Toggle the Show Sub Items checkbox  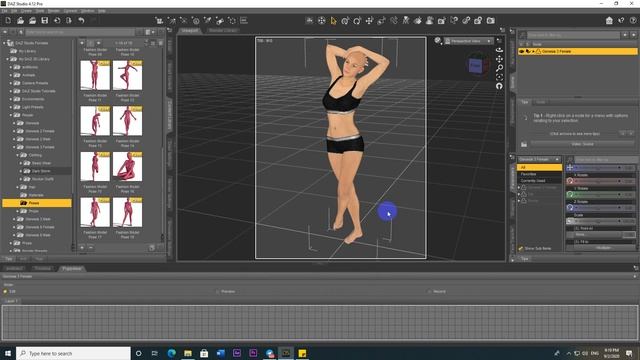pyautogui.click(x=521, y=248)
